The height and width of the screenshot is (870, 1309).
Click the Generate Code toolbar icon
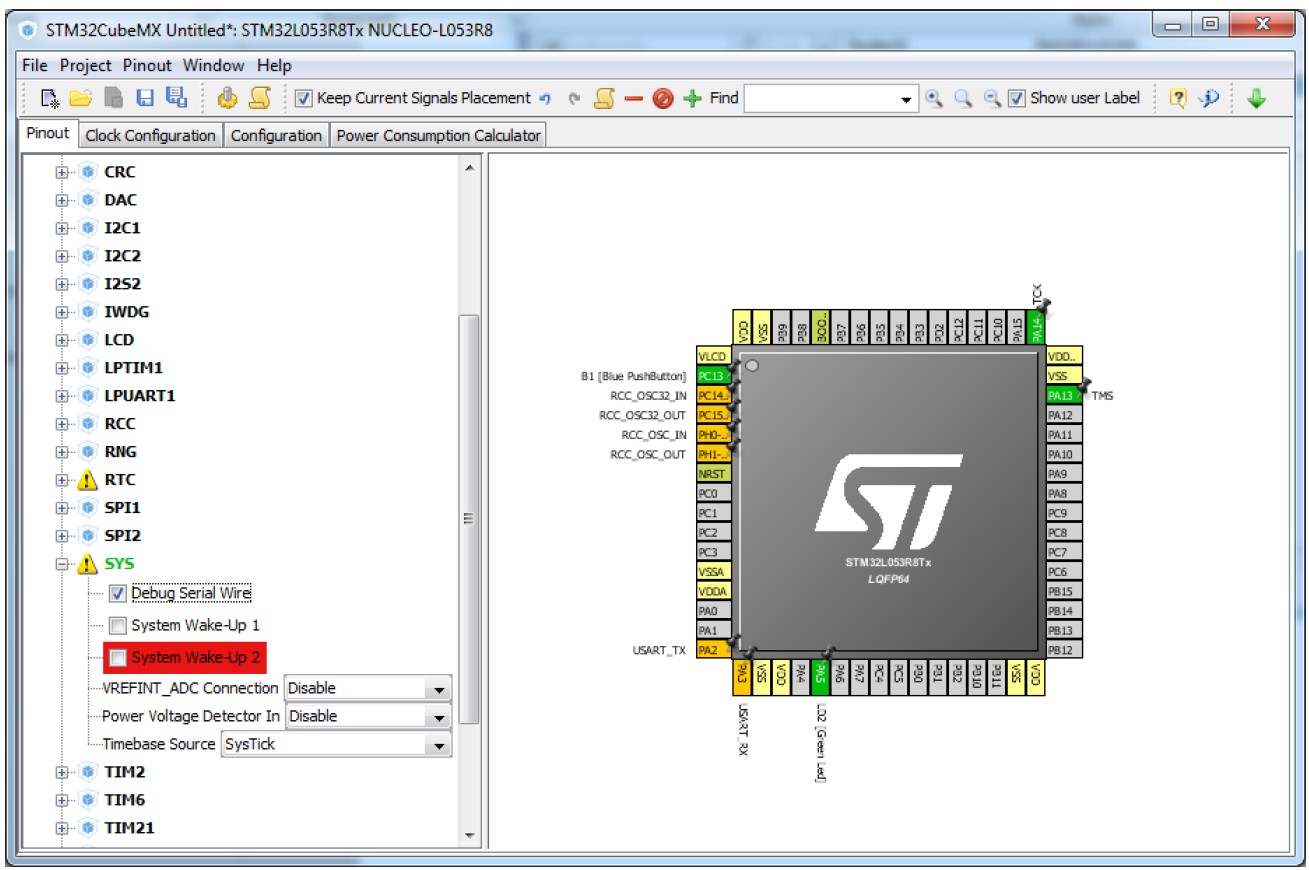click(x=228, y=98)
